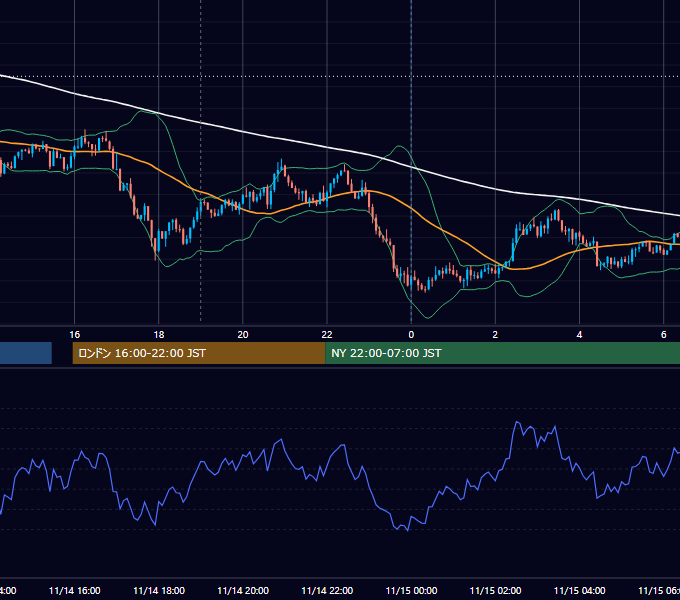Click the 11/14 16:00 date label

75,591
